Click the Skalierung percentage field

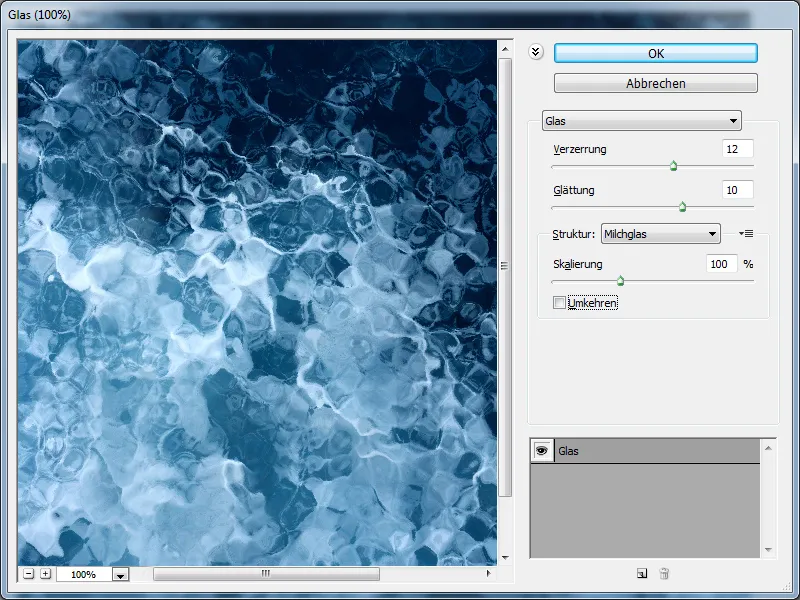point(721,264)
